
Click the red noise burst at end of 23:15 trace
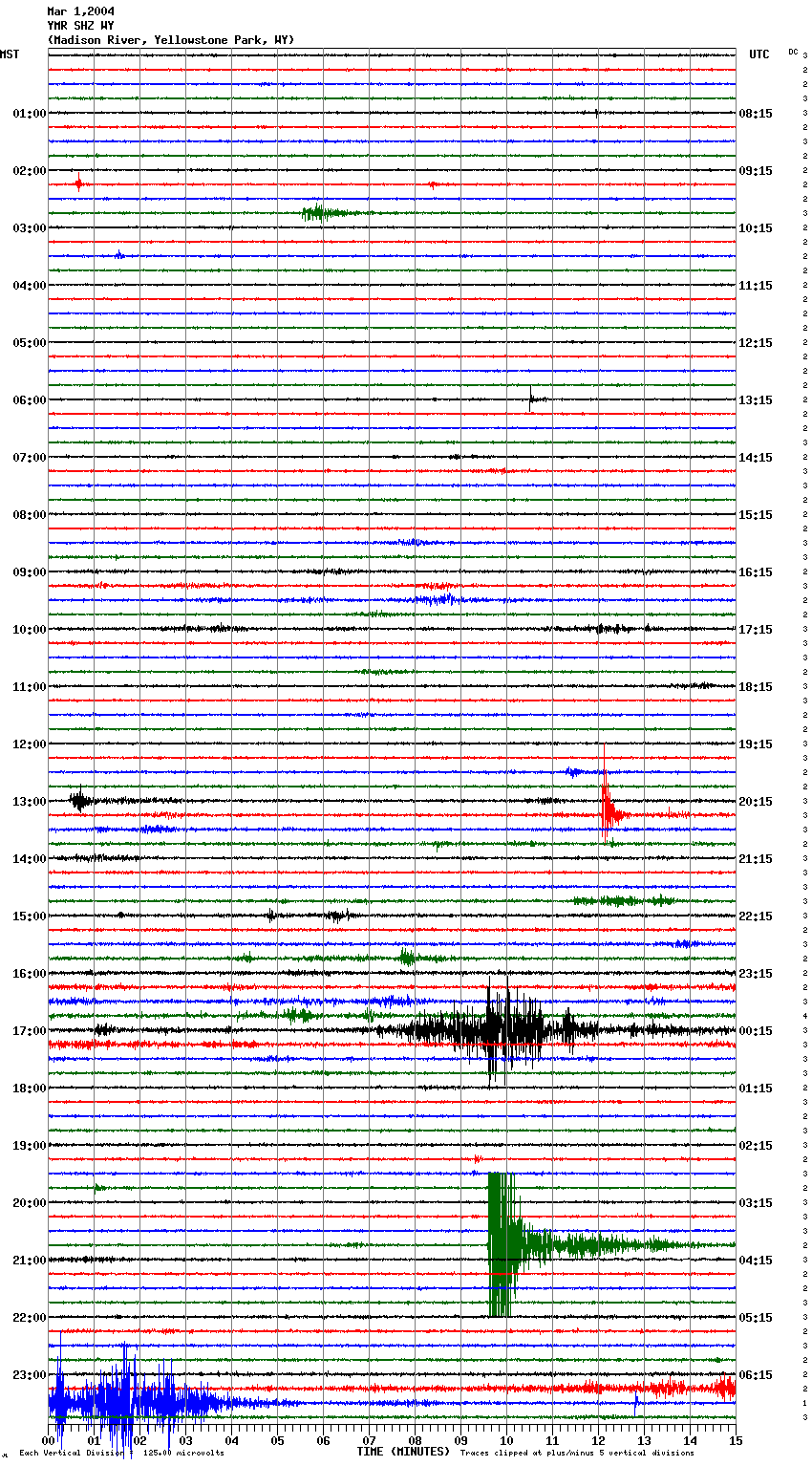click(724, 1387)
